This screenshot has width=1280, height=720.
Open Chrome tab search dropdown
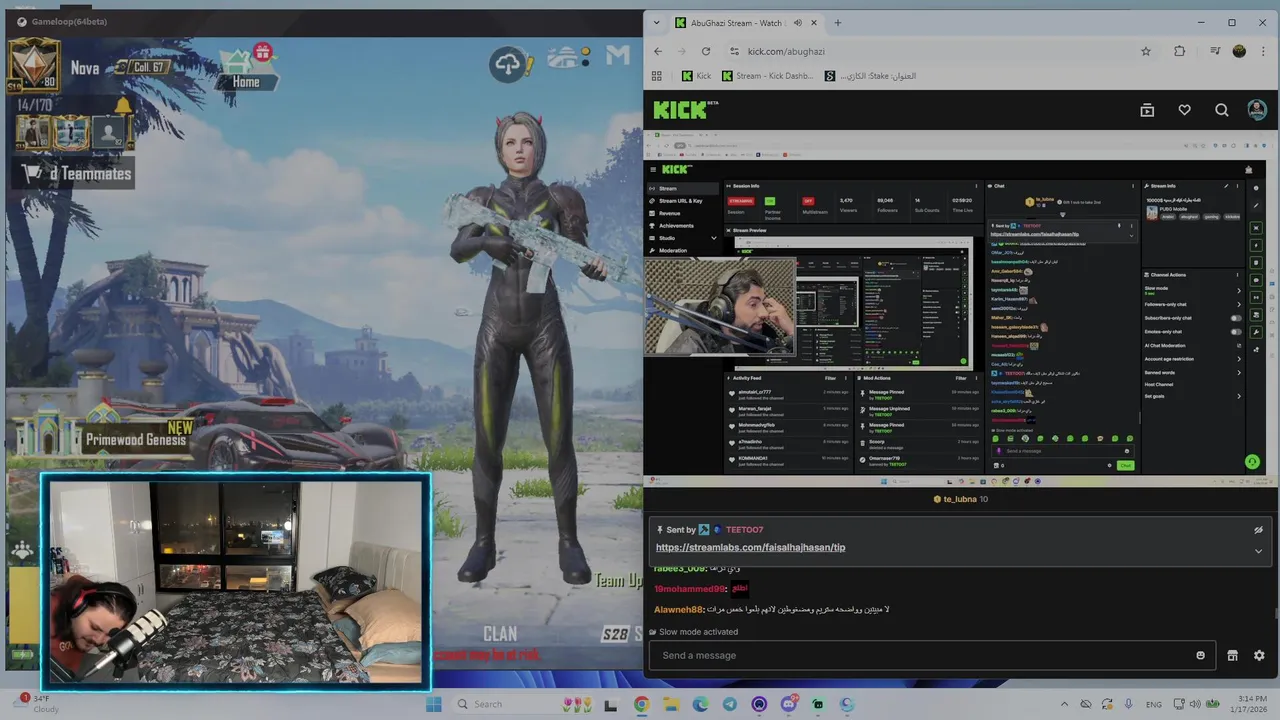click(x=655, y=22)
